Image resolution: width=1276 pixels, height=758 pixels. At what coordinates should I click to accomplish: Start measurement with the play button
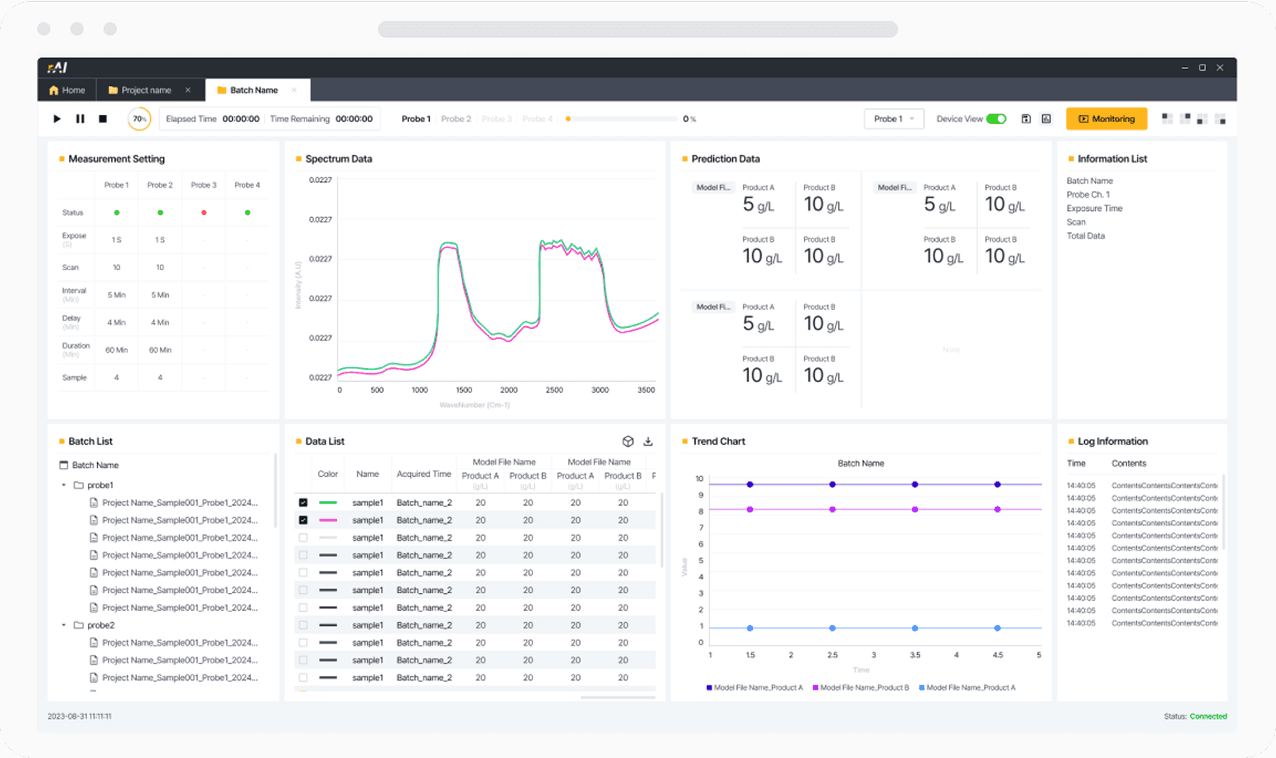57,119
